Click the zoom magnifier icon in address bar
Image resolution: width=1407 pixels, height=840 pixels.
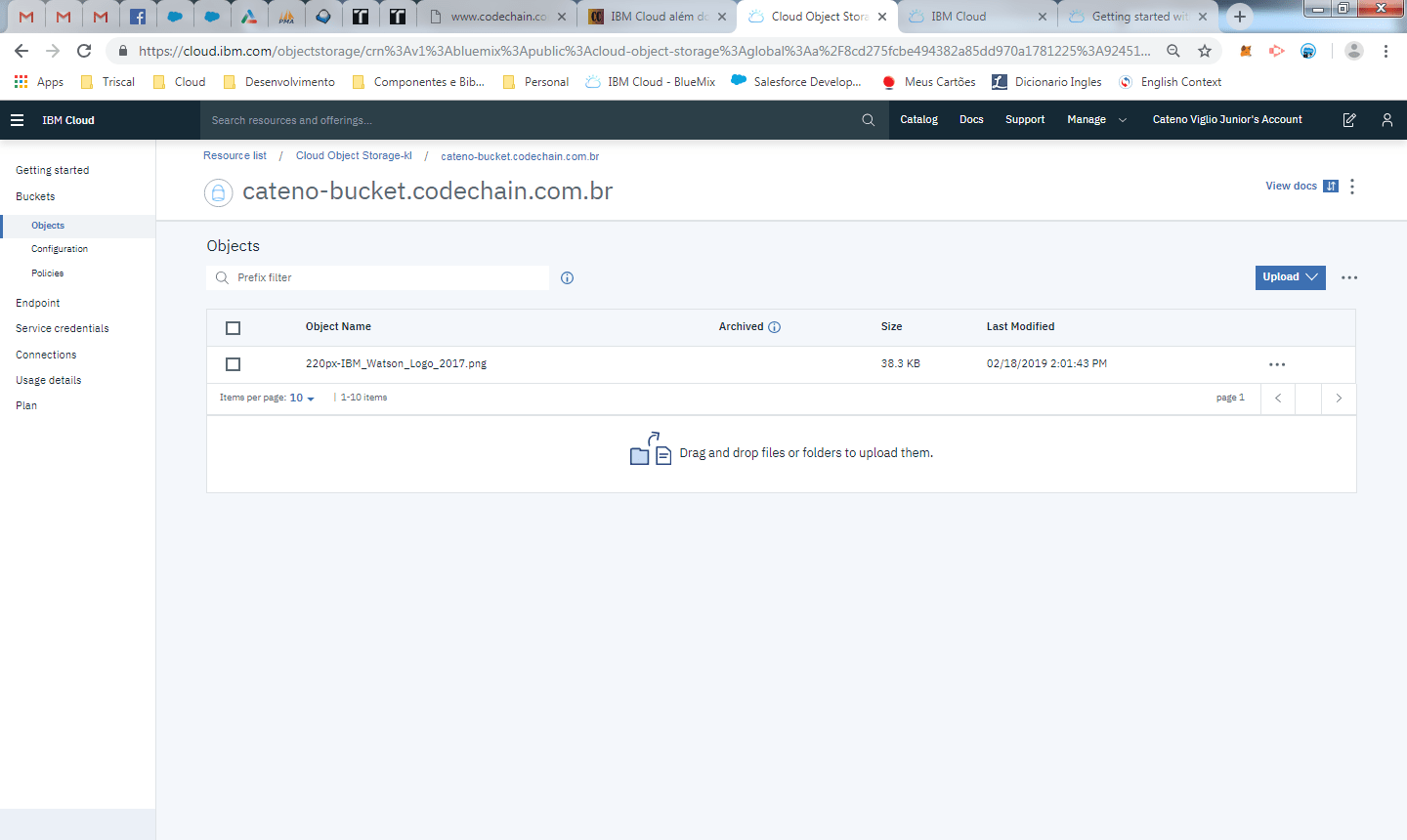click(x=1173, y=51)
